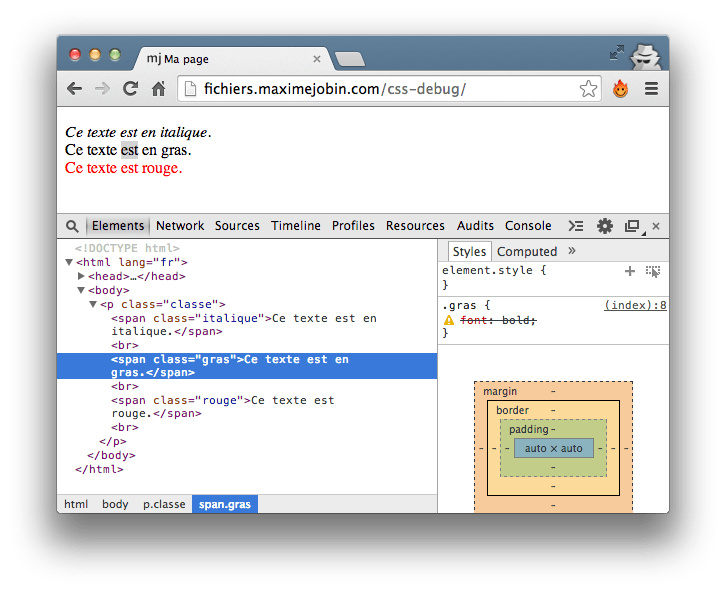The height and width of the screenshot is (592, 726).
Task: Show the console drawer icon
Action: pos(576,226)
